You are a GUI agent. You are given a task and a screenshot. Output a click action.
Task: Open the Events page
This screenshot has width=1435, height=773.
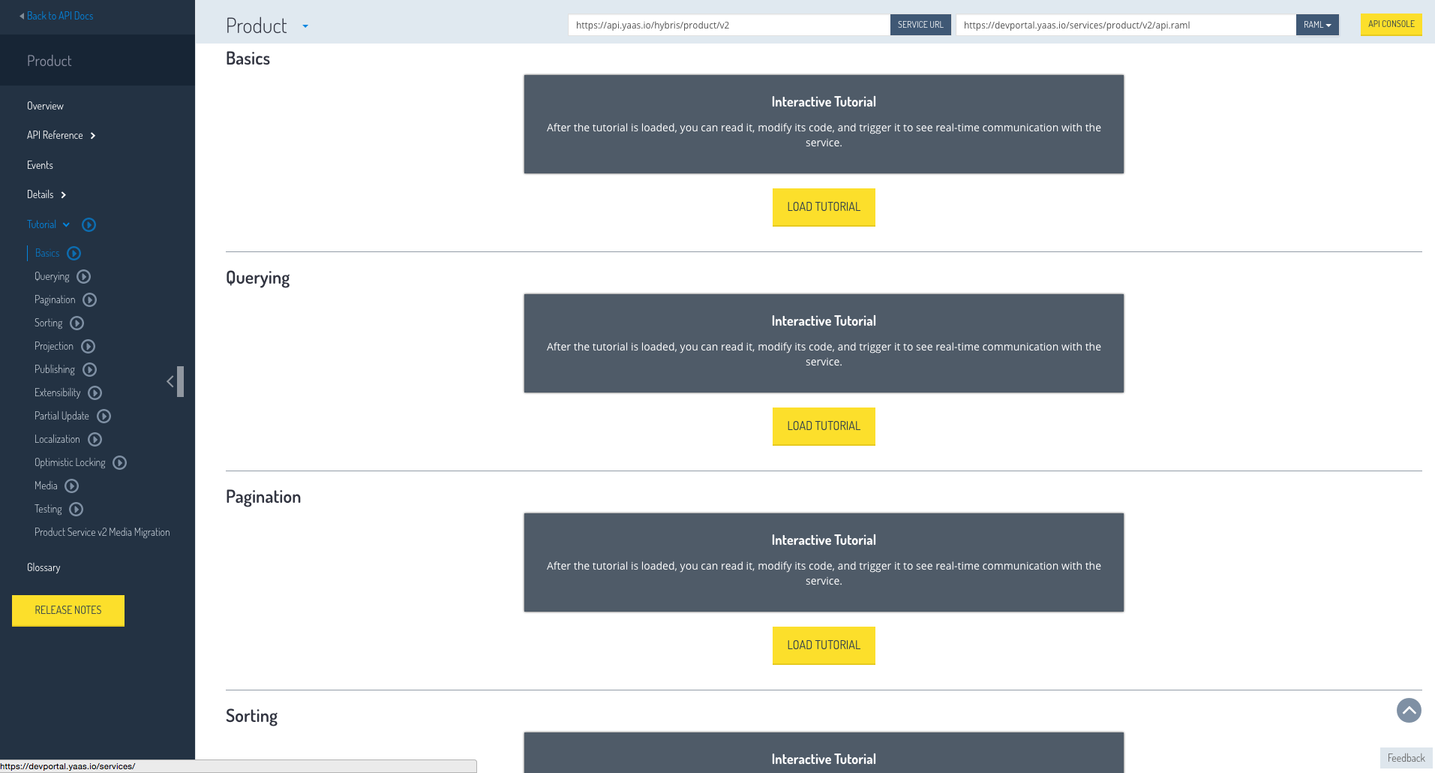pyautogui.click(x=40, y=165)
